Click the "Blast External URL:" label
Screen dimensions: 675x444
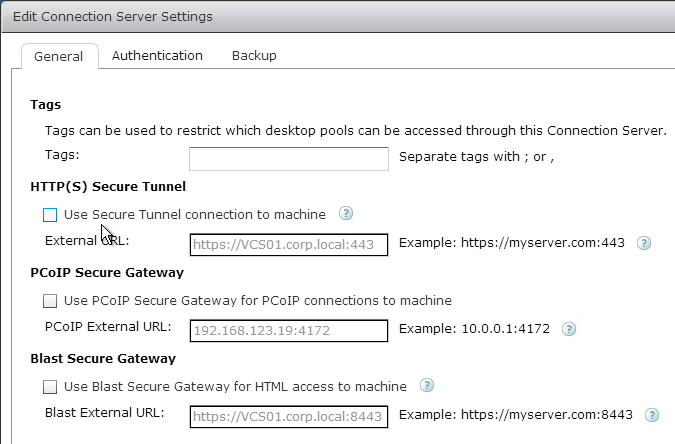(x=105, y=413)
